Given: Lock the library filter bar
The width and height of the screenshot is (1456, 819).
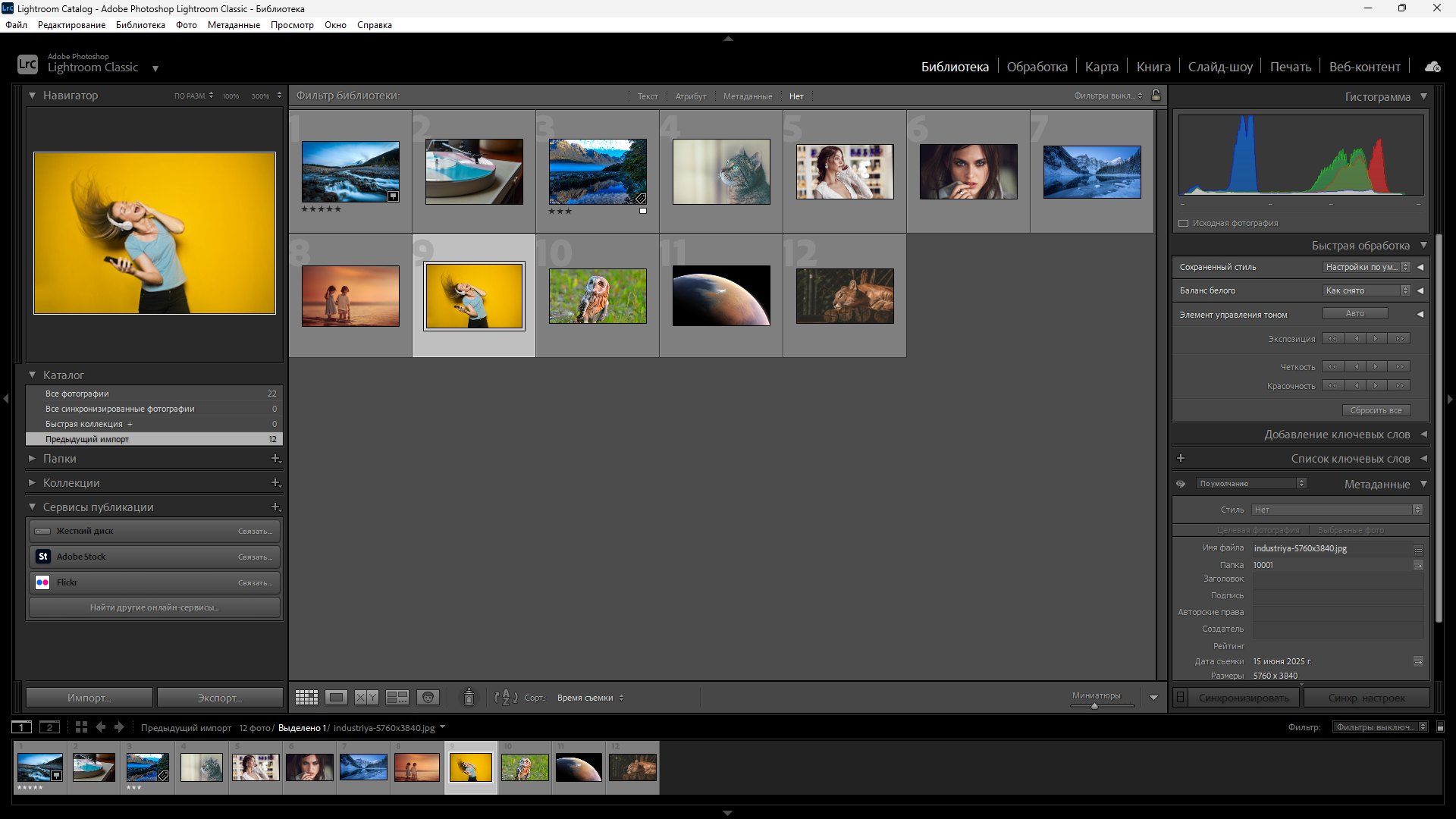Looking at the screenshot, I should [x=1156, y=96].
